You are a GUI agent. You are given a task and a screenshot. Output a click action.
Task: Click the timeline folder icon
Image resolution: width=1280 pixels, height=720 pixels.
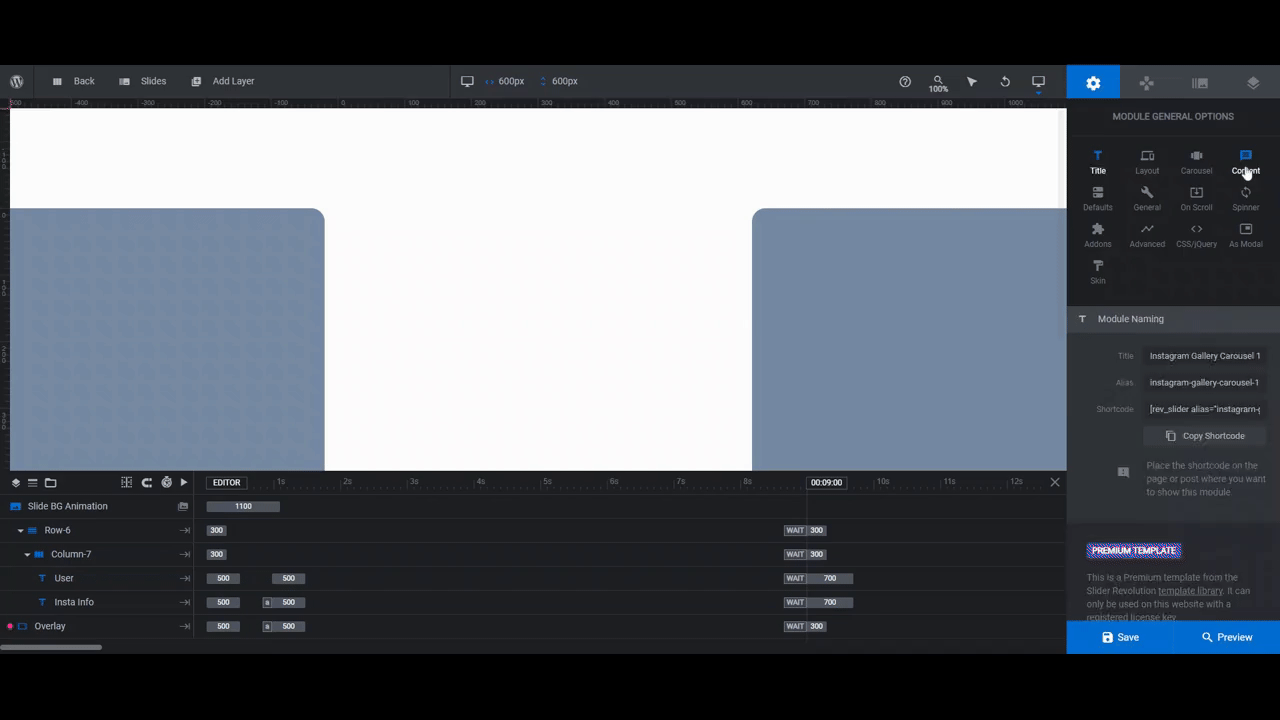coord(51,483)
